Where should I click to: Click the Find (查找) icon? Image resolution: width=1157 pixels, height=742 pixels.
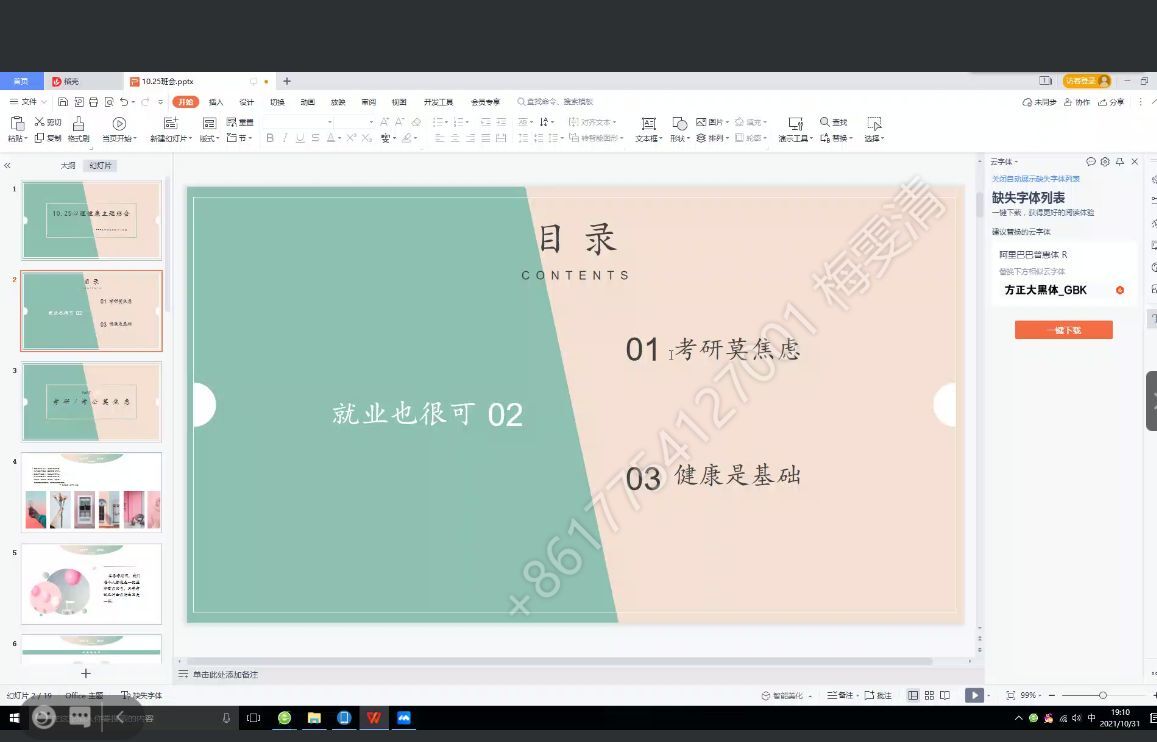[x=833, y=122]
